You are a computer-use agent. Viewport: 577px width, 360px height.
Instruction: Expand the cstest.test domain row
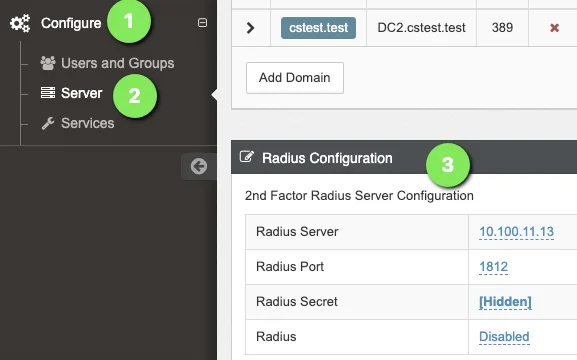(251, 28)
